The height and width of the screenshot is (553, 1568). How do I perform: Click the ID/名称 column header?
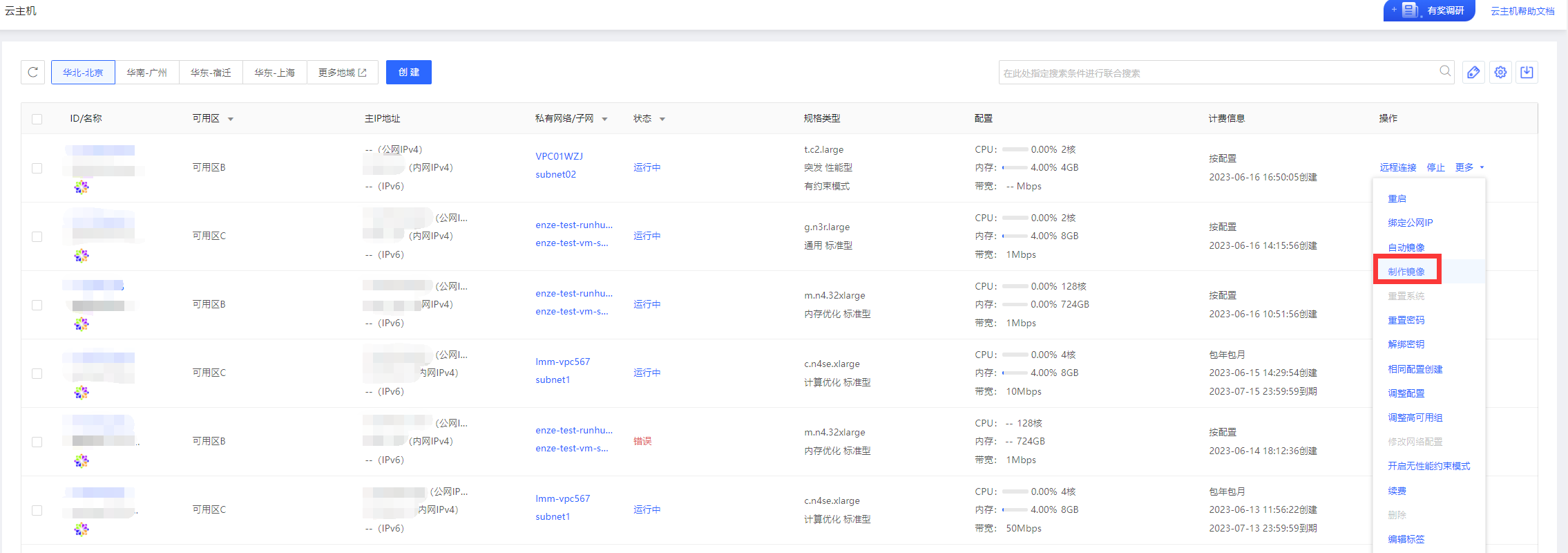(x=86, y=118)
